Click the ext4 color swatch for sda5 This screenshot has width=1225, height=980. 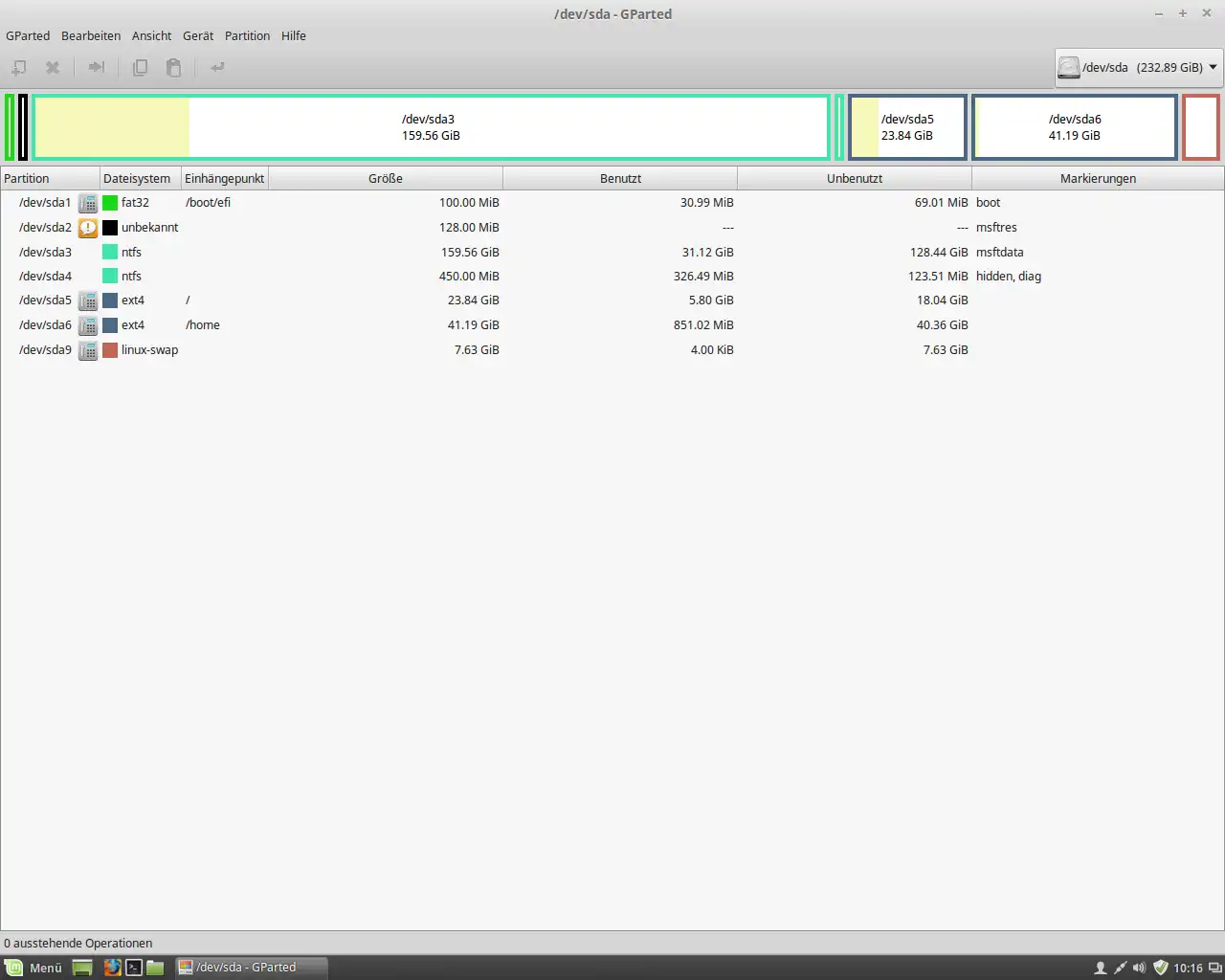tap(110, 301)
